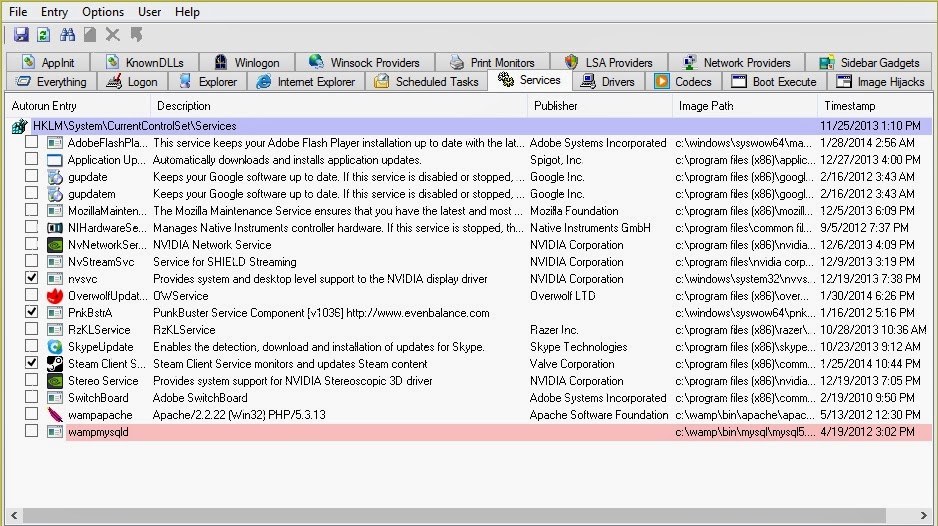Uncheck the Steam Client Service checkbox

pyautogui.click(x=32, y=363)
